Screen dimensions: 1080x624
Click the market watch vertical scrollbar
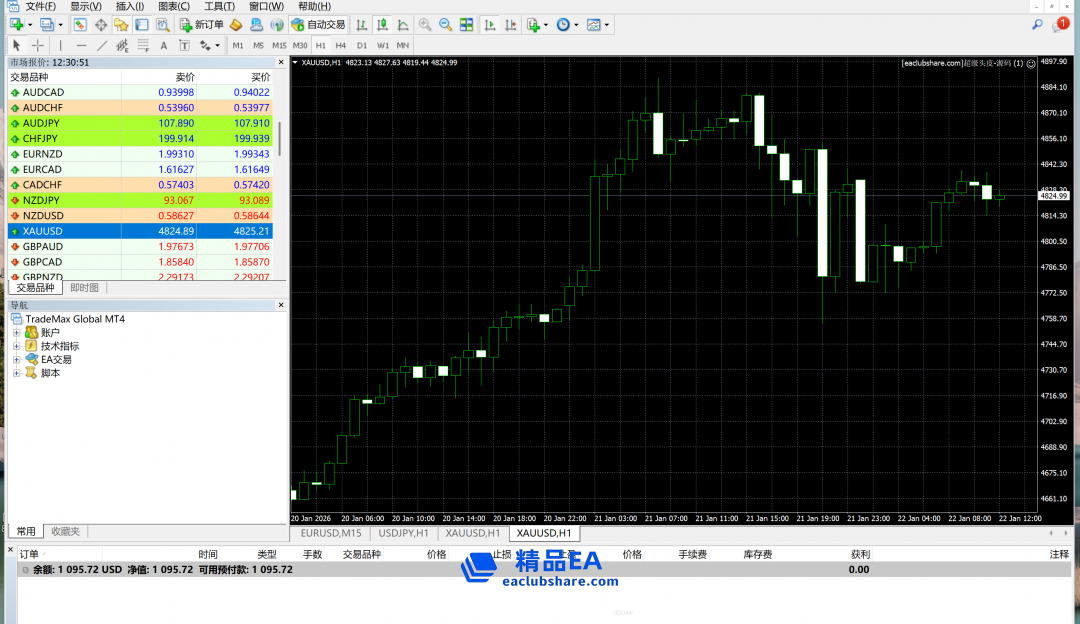(280, 138)
